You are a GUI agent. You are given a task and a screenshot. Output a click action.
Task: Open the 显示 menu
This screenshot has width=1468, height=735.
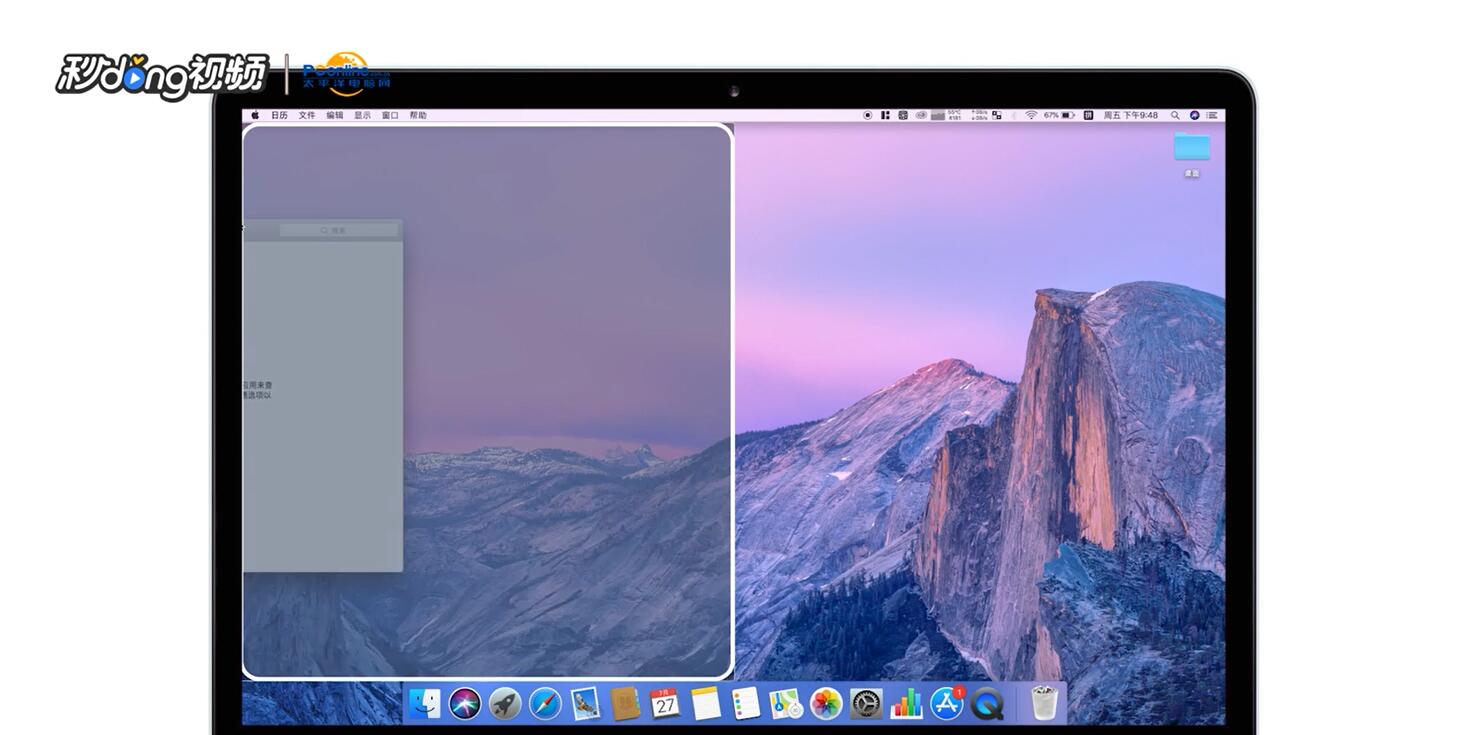pyautogui.click(x=362, y=115)
